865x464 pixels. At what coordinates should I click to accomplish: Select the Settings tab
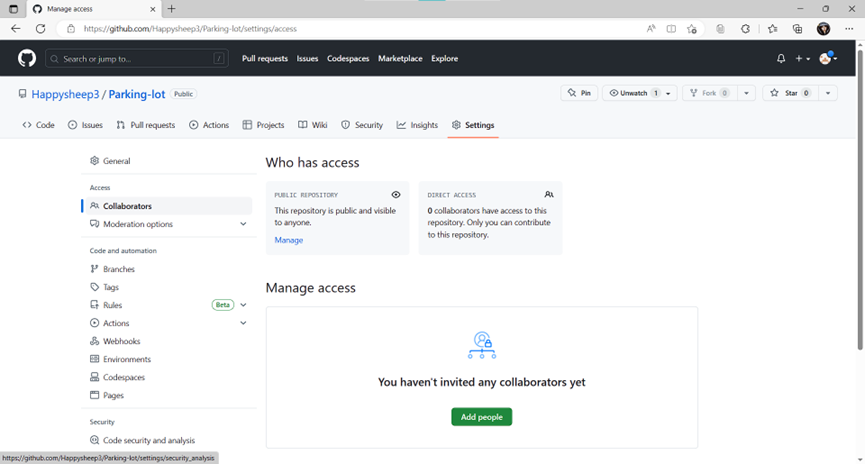(x=473, y=125)
